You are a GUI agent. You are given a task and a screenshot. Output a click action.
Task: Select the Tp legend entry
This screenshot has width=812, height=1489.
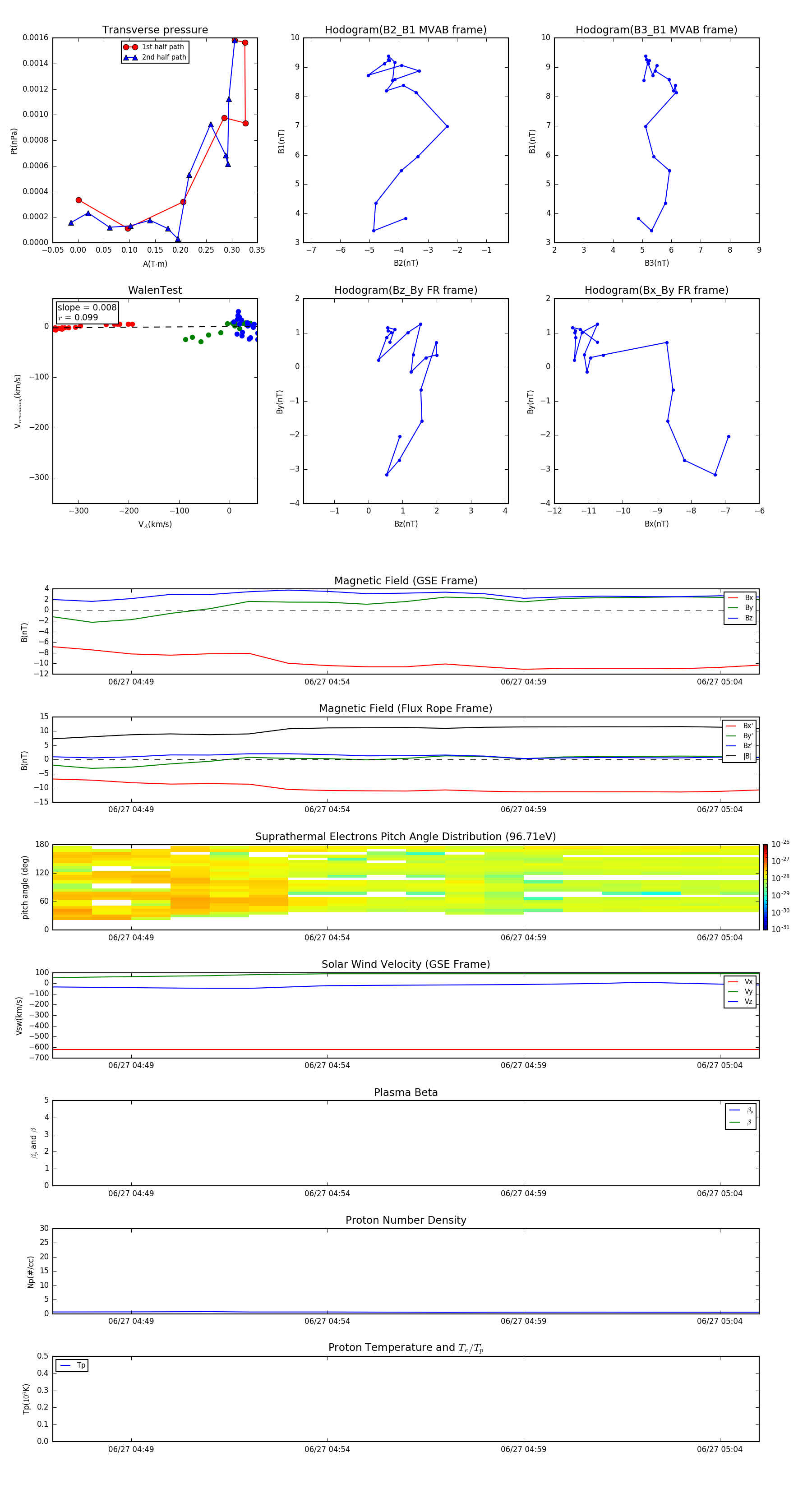(x=72, y=1365)
